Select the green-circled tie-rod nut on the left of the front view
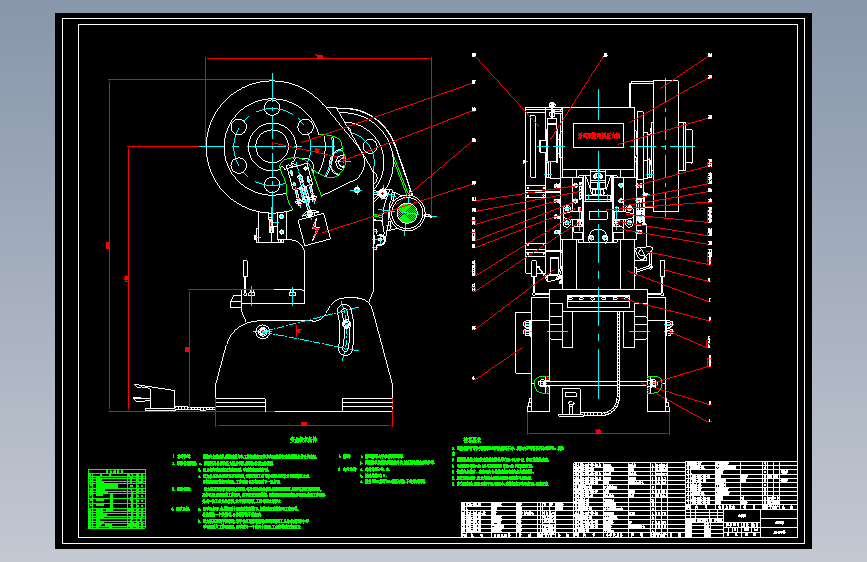 (x=542, y=384)
